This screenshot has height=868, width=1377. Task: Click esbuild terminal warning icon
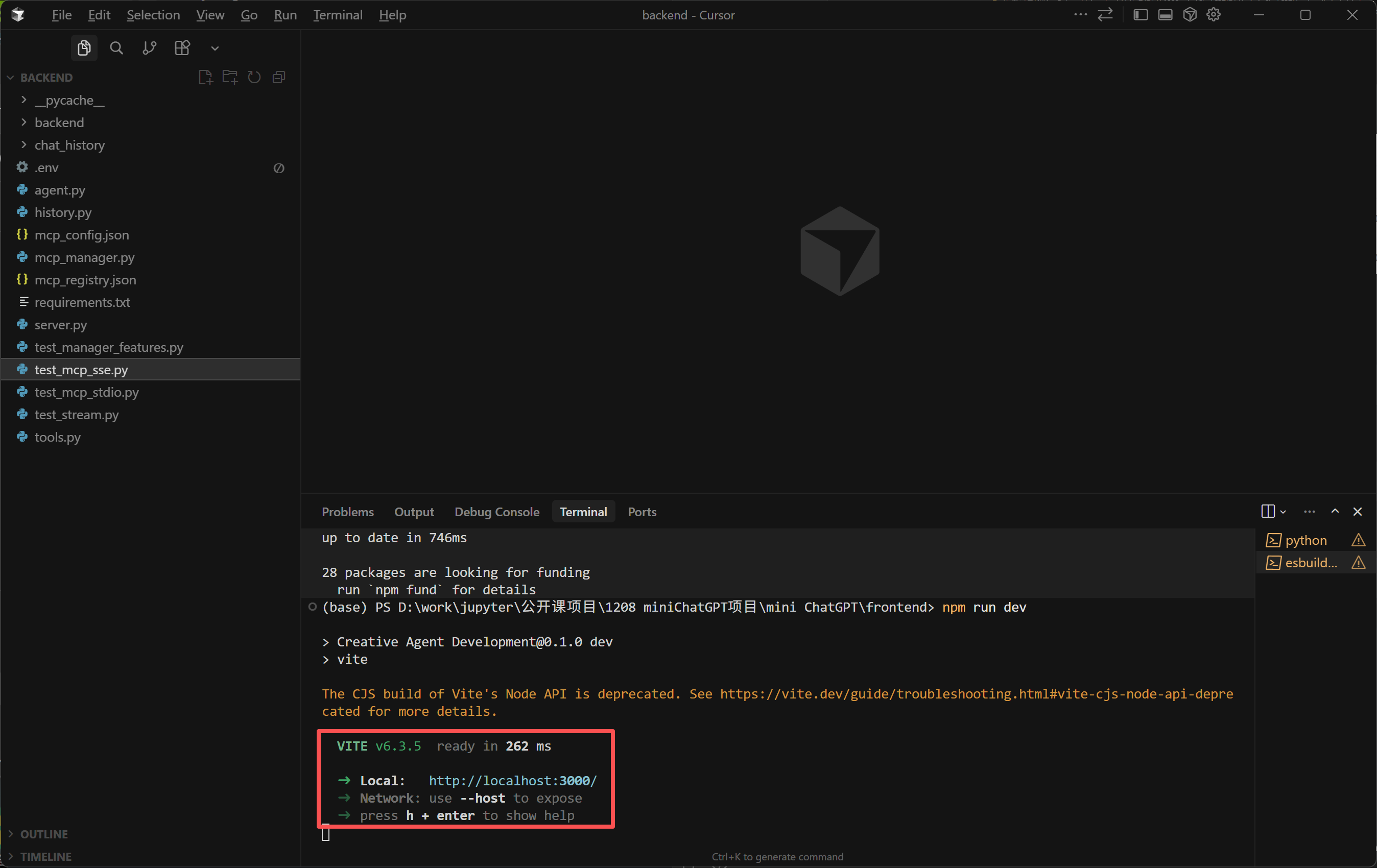(1358, 563)
